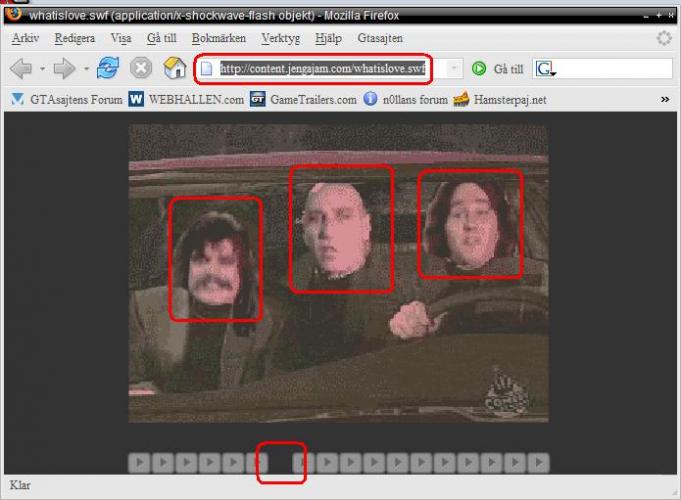Open the Back button history dropdown arrow

[x=42, y=69]
